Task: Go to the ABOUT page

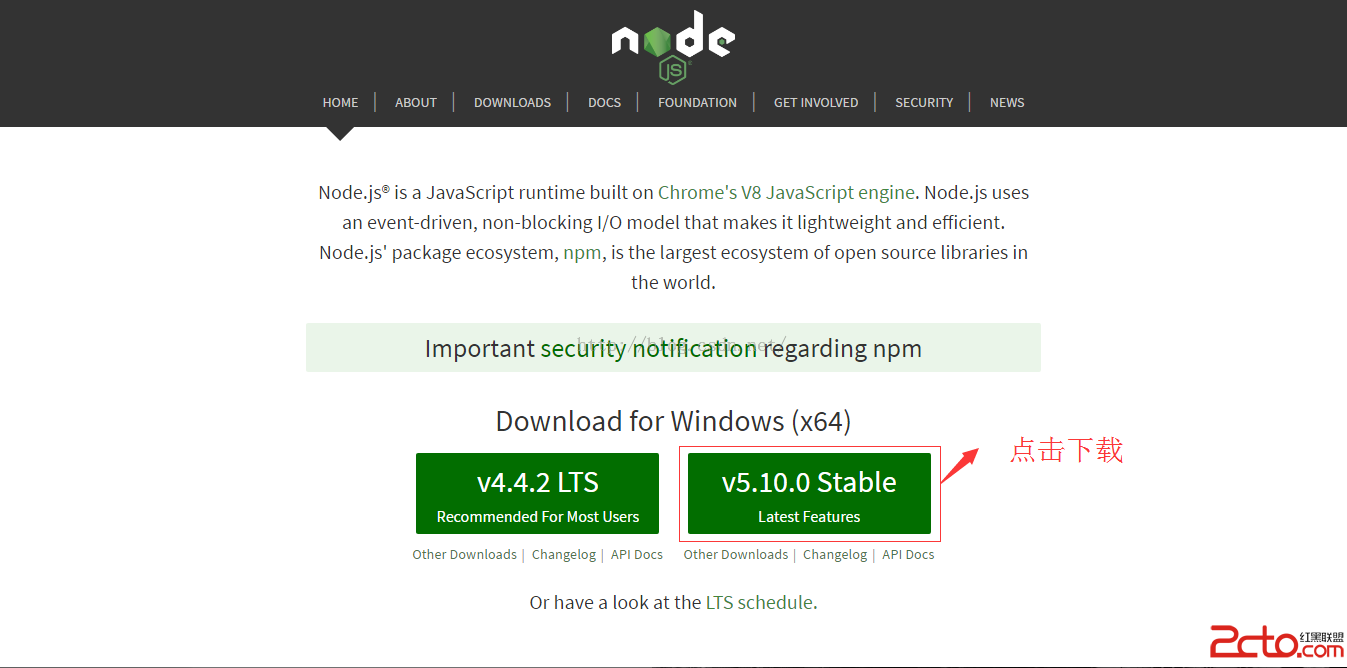Action: (416, 102)
